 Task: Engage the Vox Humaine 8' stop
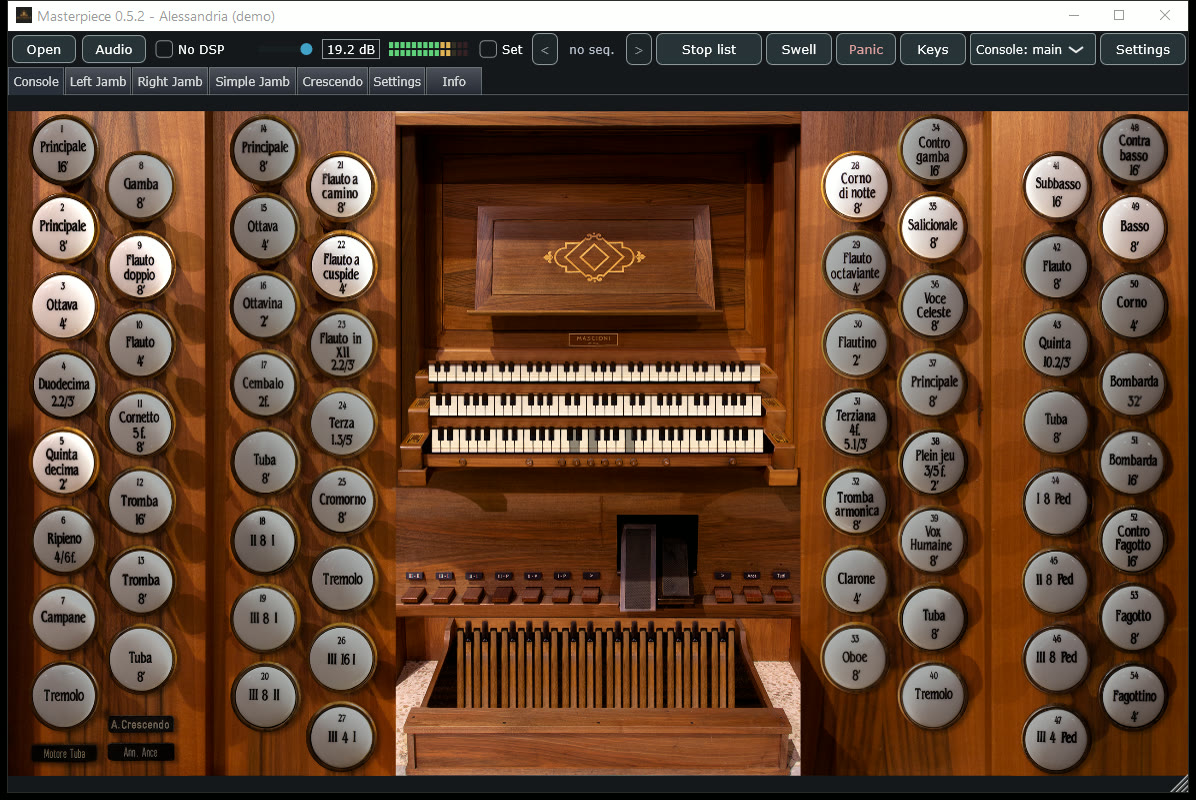[932, 541]
